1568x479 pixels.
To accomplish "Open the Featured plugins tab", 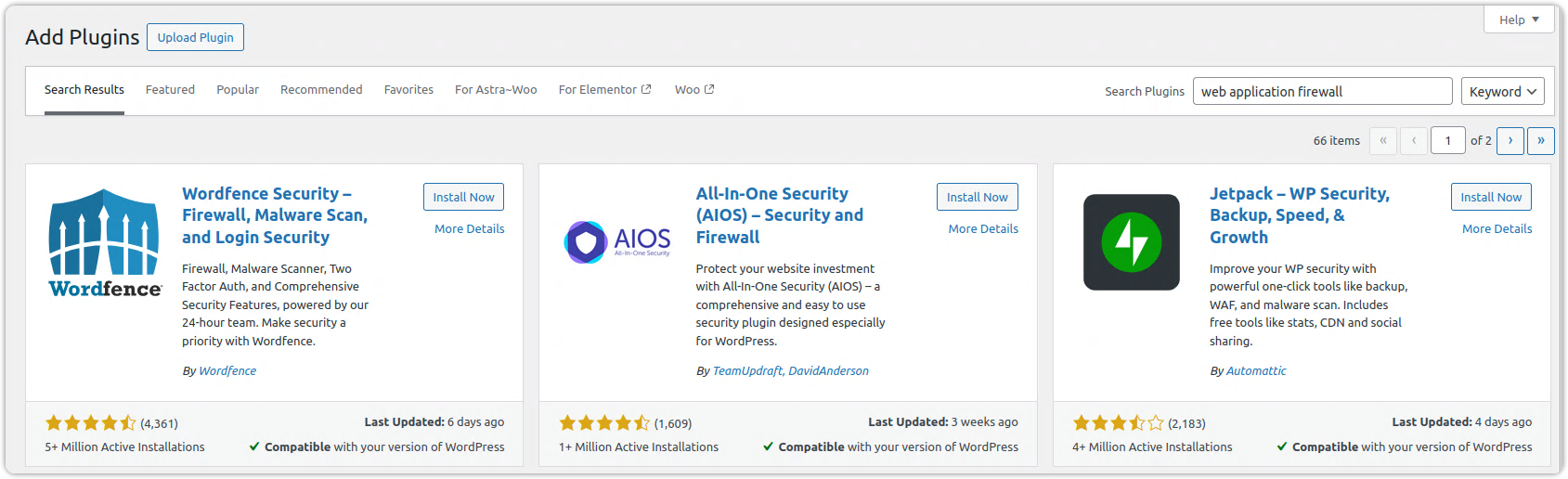I will [171, 90].
